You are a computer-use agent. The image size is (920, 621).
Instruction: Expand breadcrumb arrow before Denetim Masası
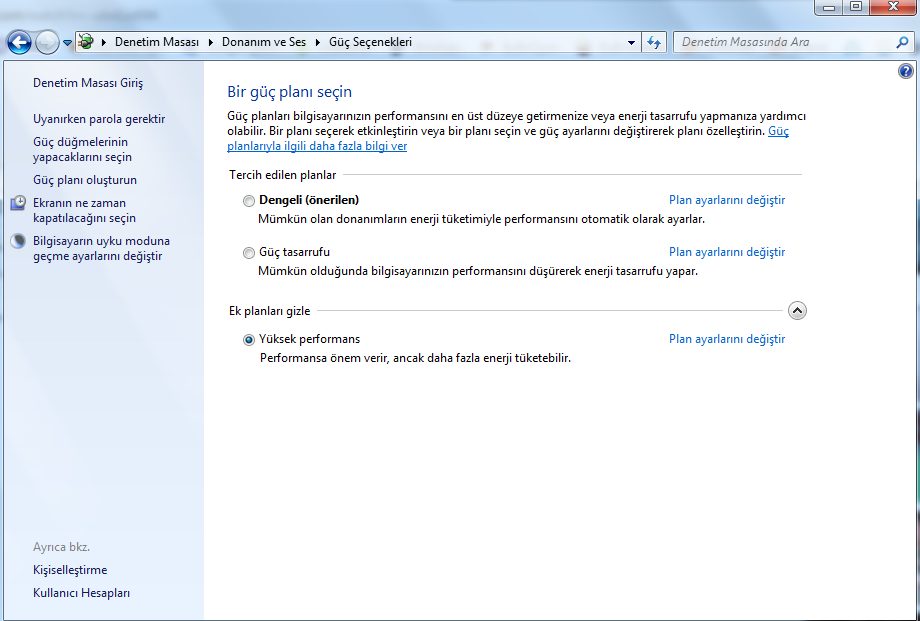click(x=104, y=42)
